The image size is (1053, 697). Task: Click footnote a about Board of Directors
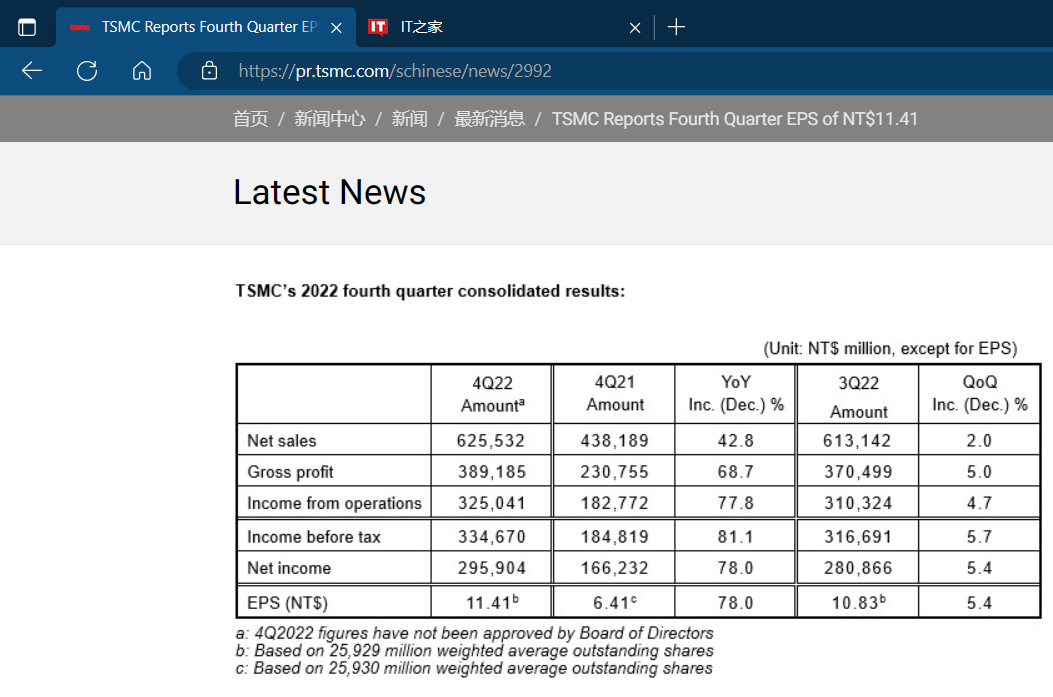(474, 633)
